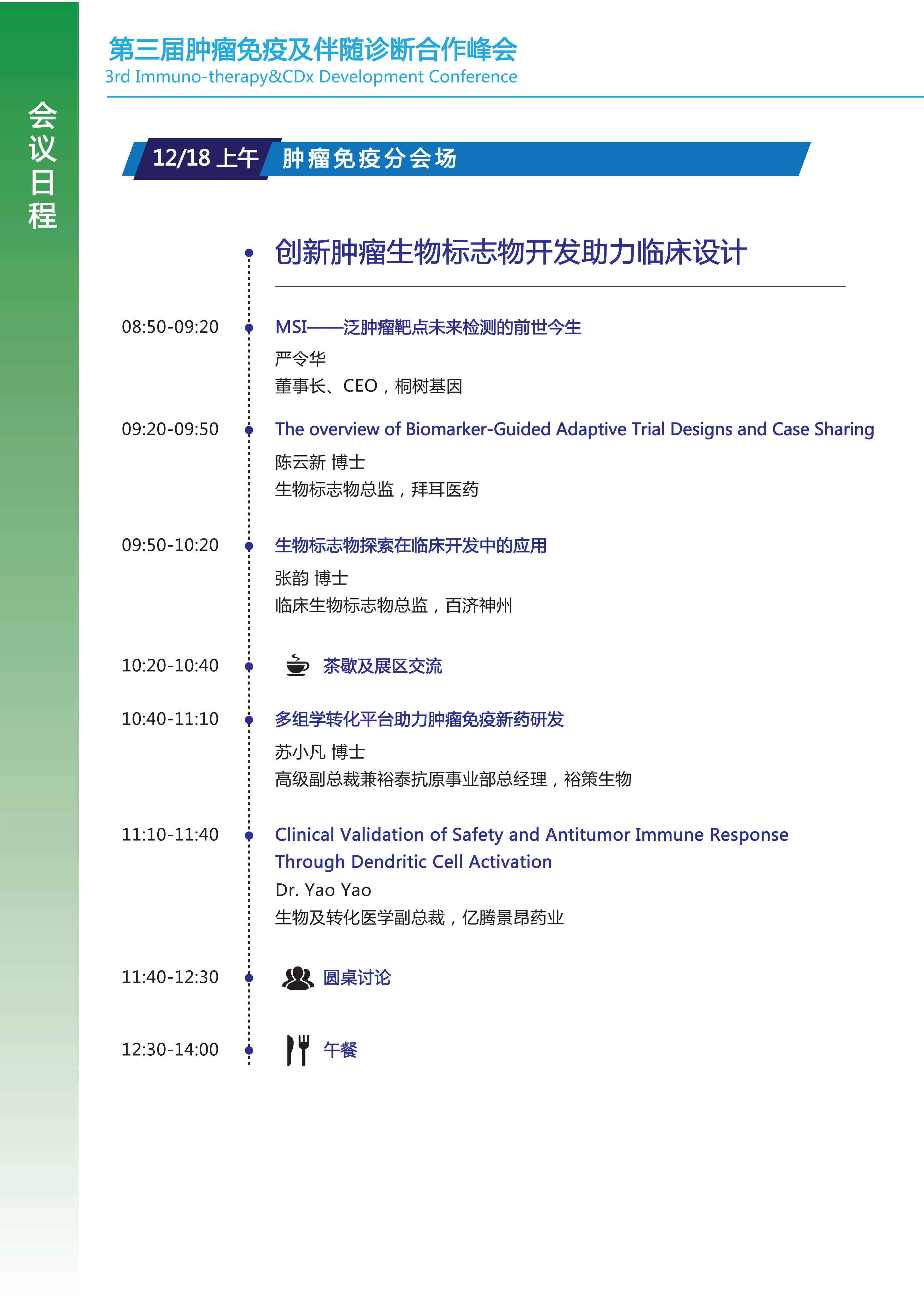
Task: Click the time 10:40-11:10
Action: coord(170,719)
